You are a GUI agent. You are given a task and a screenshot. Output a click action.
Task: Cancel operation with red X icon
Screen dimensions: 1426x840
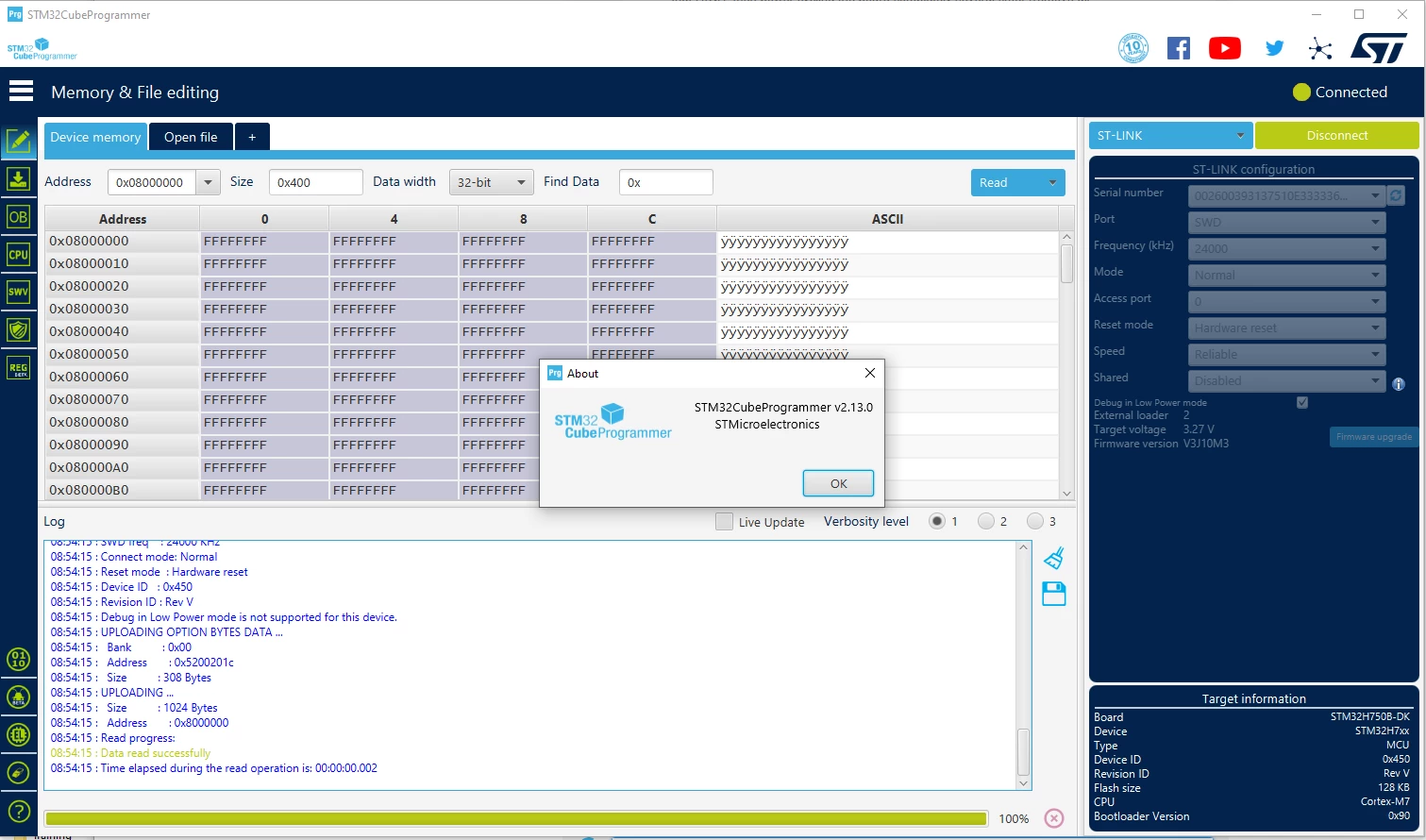pyautogui.click(x=1054, y=818)
